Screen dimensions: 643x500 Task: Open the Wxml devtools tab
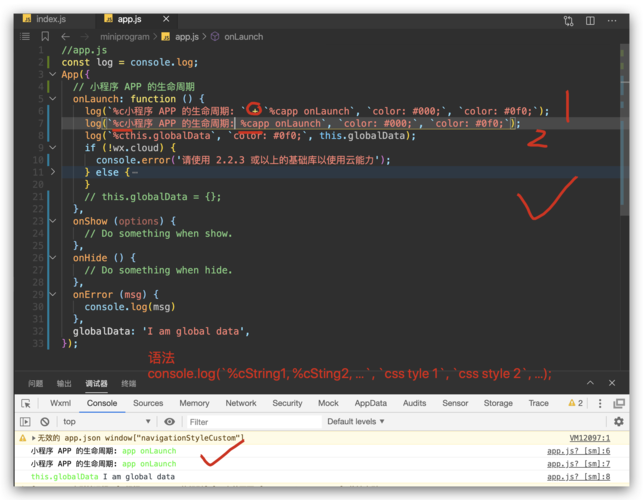[x=60, y=403]
